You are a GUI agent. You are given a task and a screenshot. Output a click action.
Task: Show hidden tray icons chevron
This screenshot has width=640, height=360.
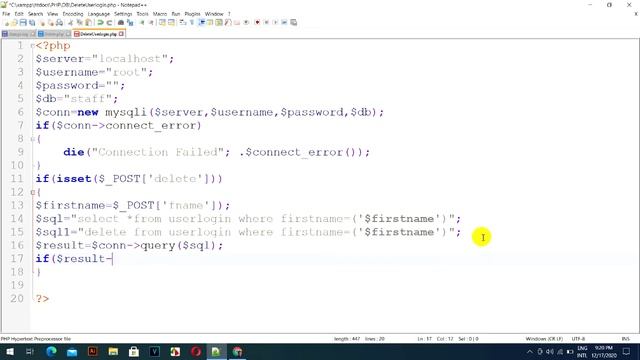(x=530, y=351)
